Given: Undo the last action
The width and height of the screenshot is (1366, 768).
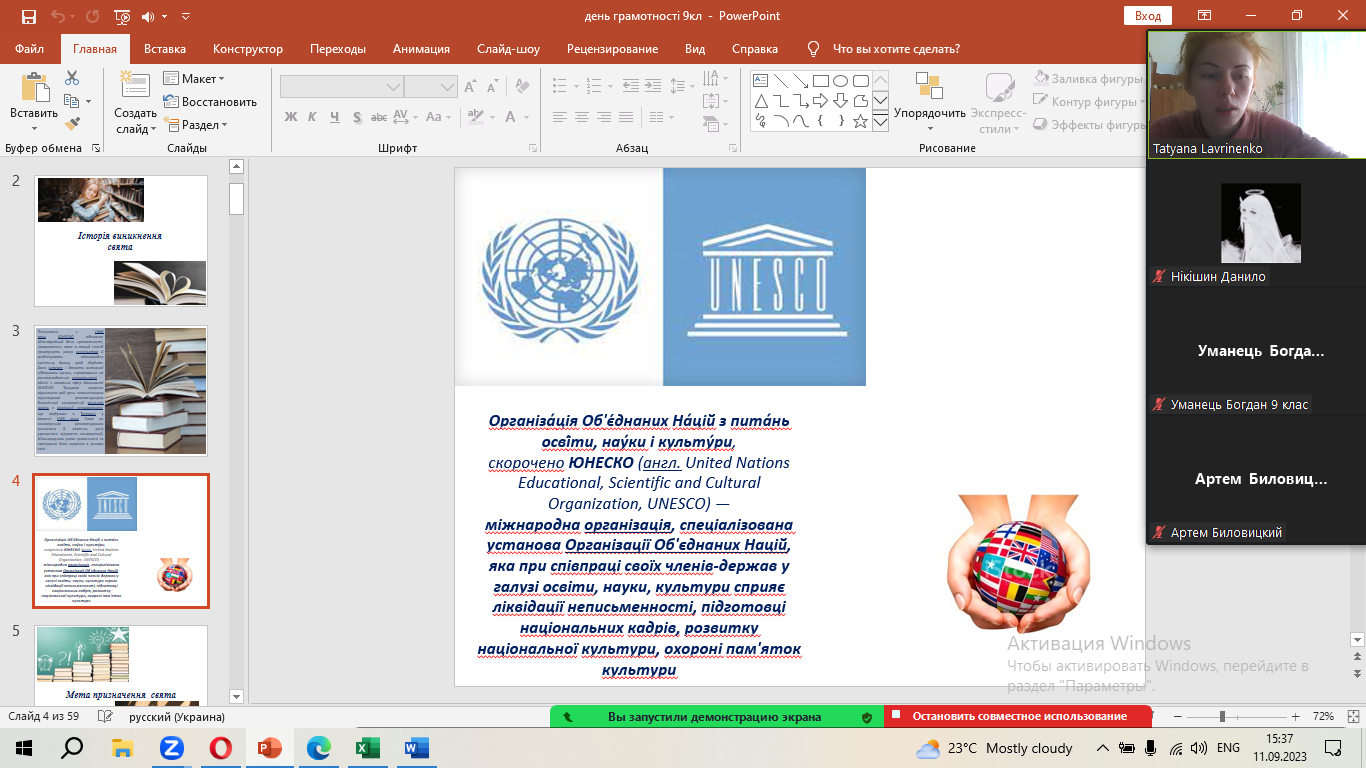Looking at the screenshot, I should coord(57,16).
